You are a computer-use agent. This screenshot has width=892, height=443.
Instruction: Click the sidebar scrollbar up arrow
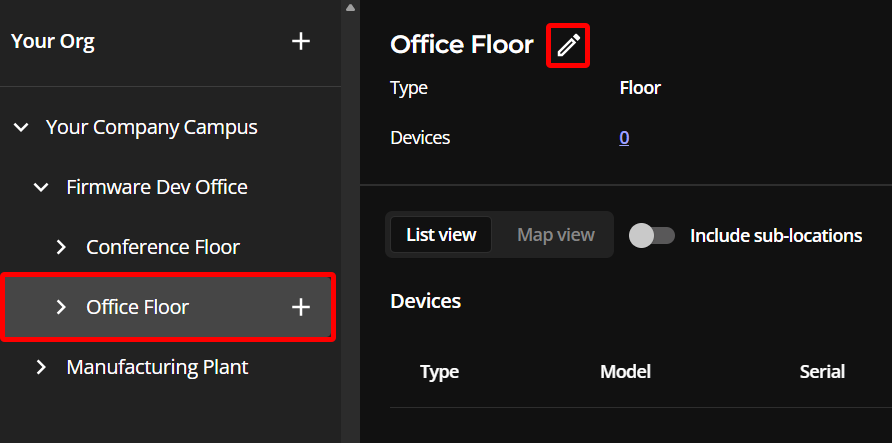(x=350, y=7)
